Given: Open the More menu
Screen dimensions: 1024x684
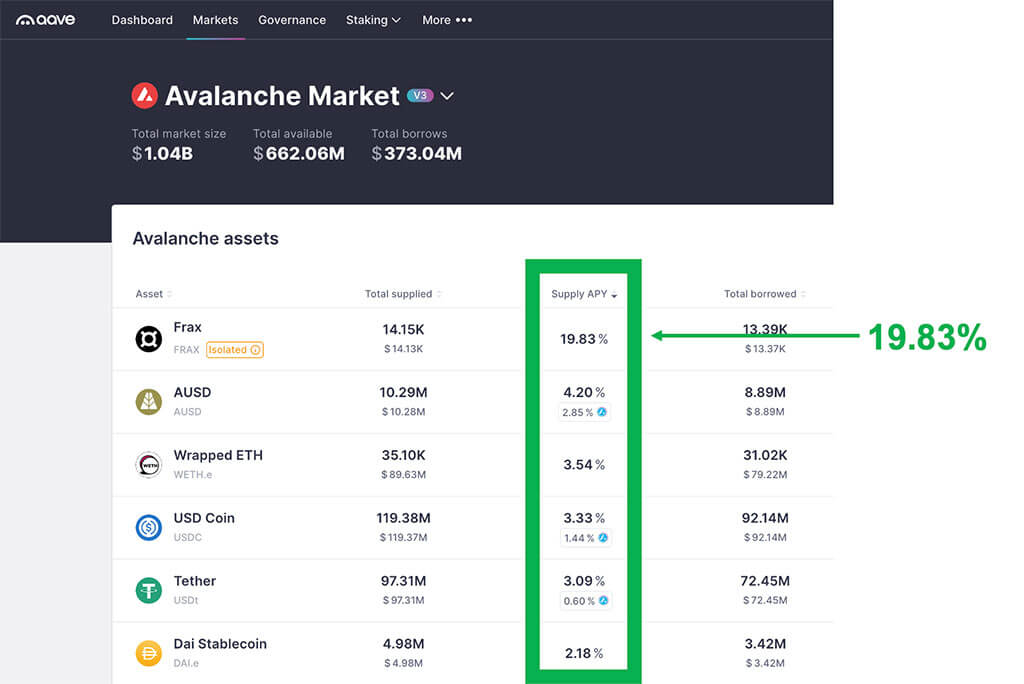Looking at the screenshot, I should pos(447,20).
